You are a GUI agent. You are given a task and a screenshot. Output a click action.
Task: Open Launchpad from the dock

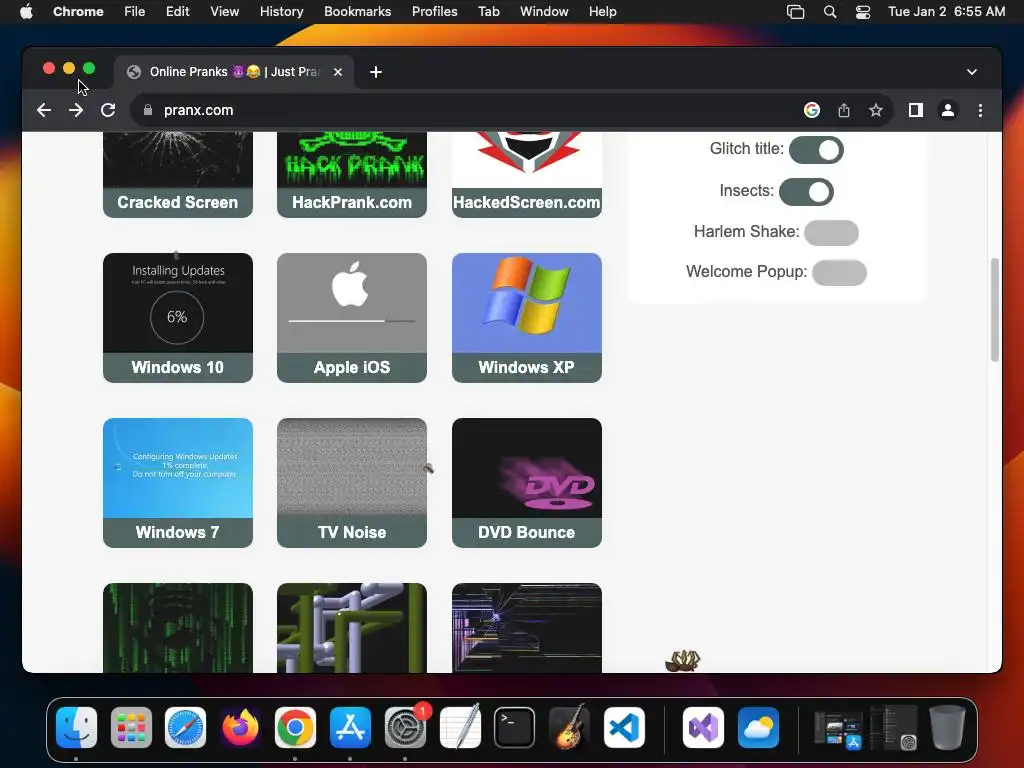(x=131, y=727)
